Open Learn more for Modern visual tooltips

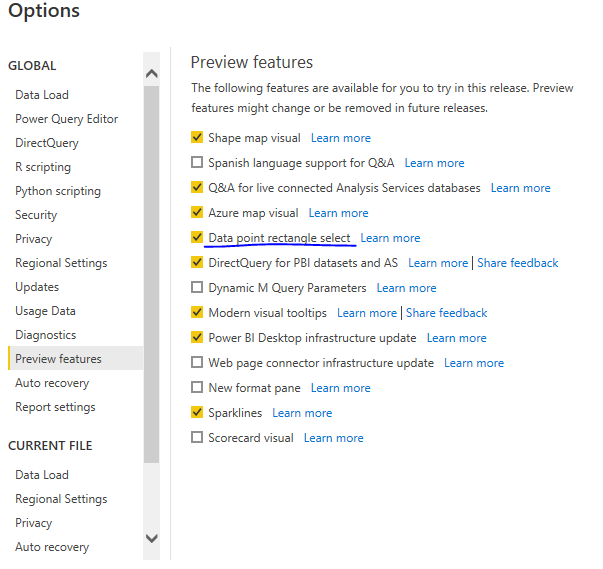(367, 313)
